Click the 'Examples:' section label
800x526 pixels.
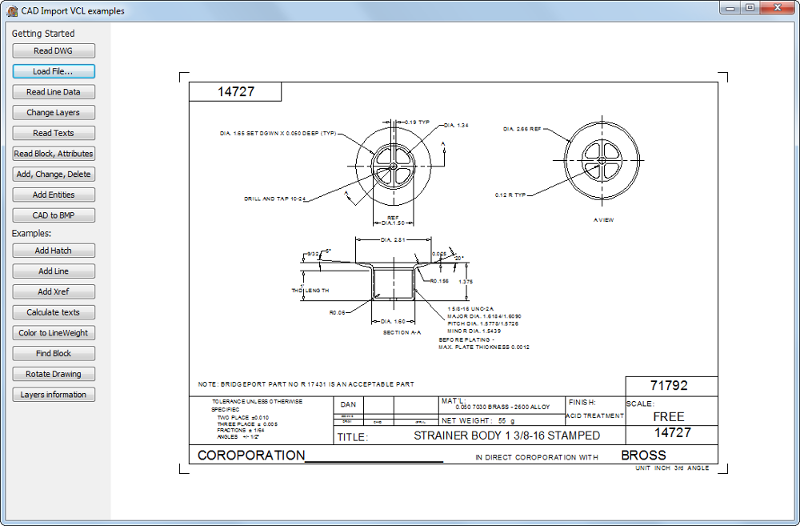pos(32,234)
